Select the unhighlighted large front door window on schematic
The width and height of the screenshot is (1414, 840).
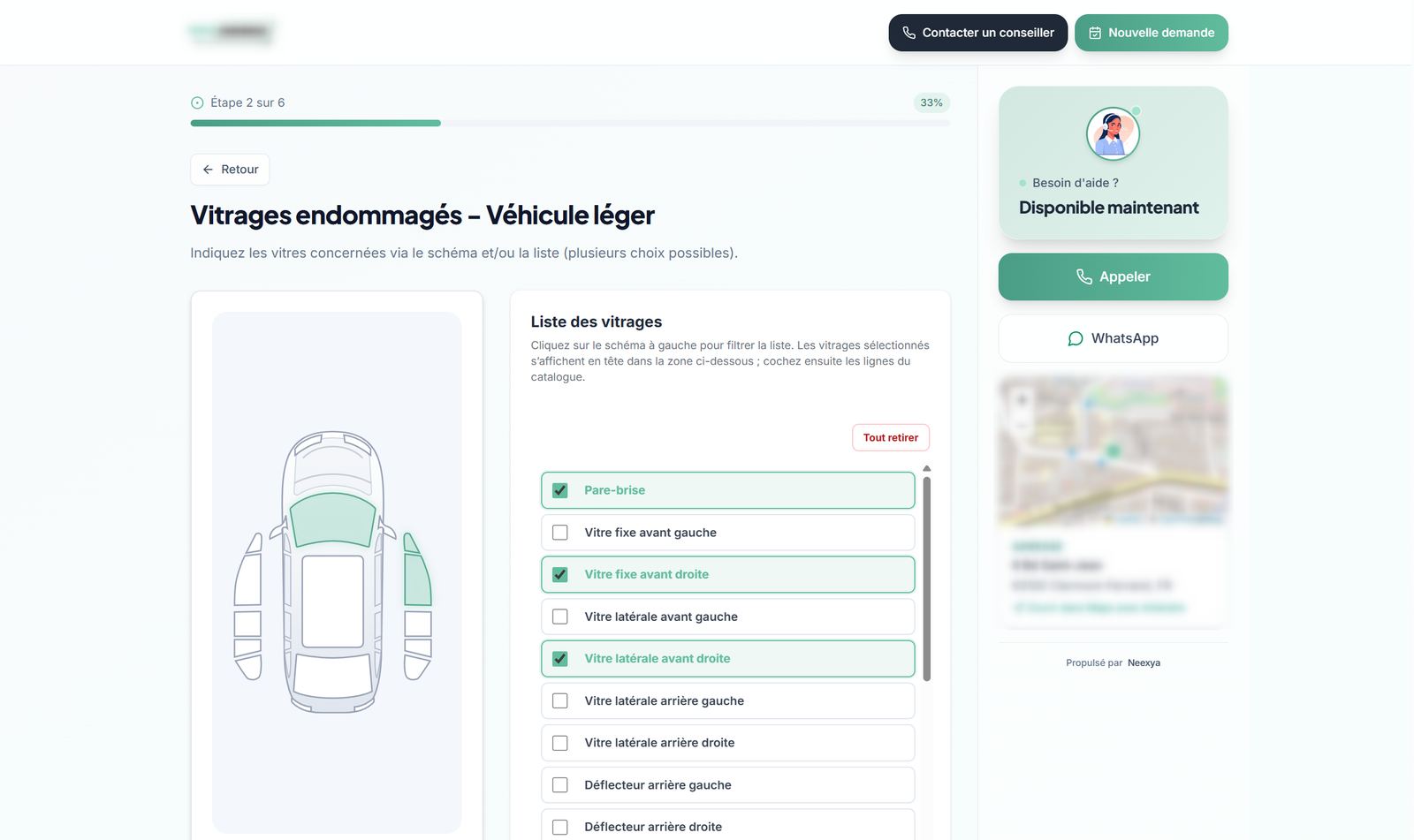(247, 579)
